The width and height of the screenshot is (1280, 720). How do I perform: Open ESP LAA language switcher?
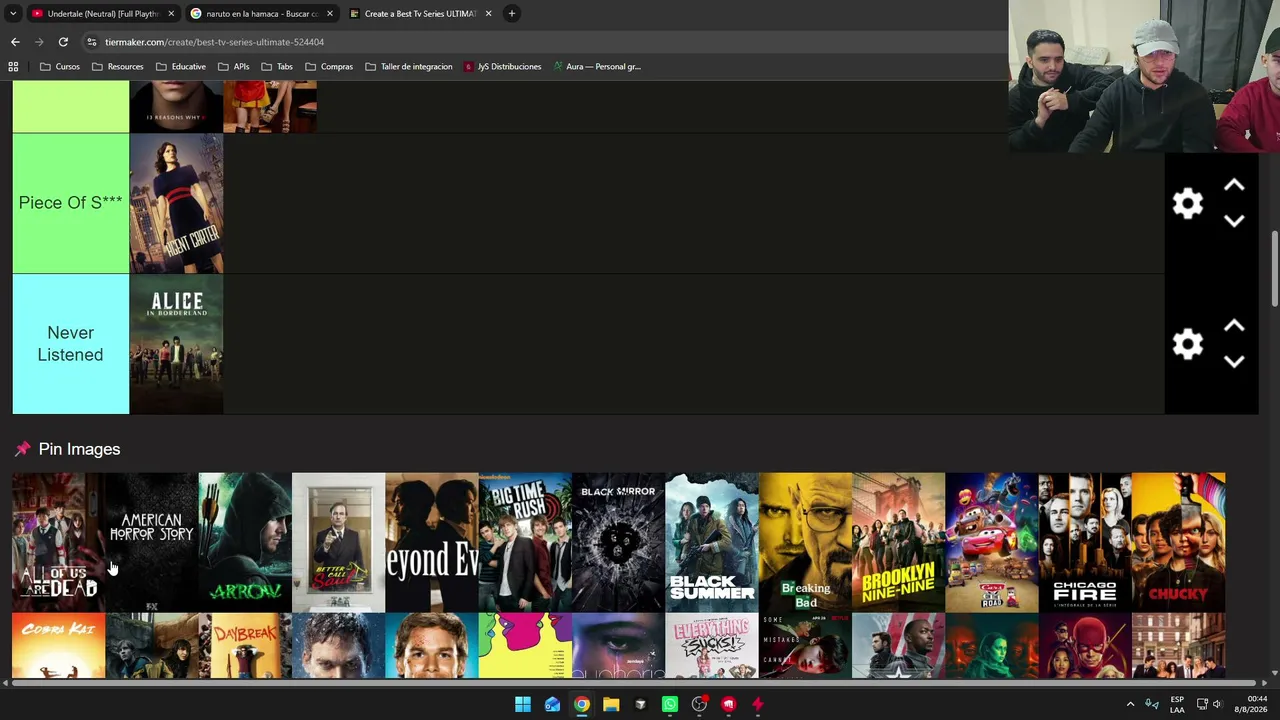tap(1177, 704)
